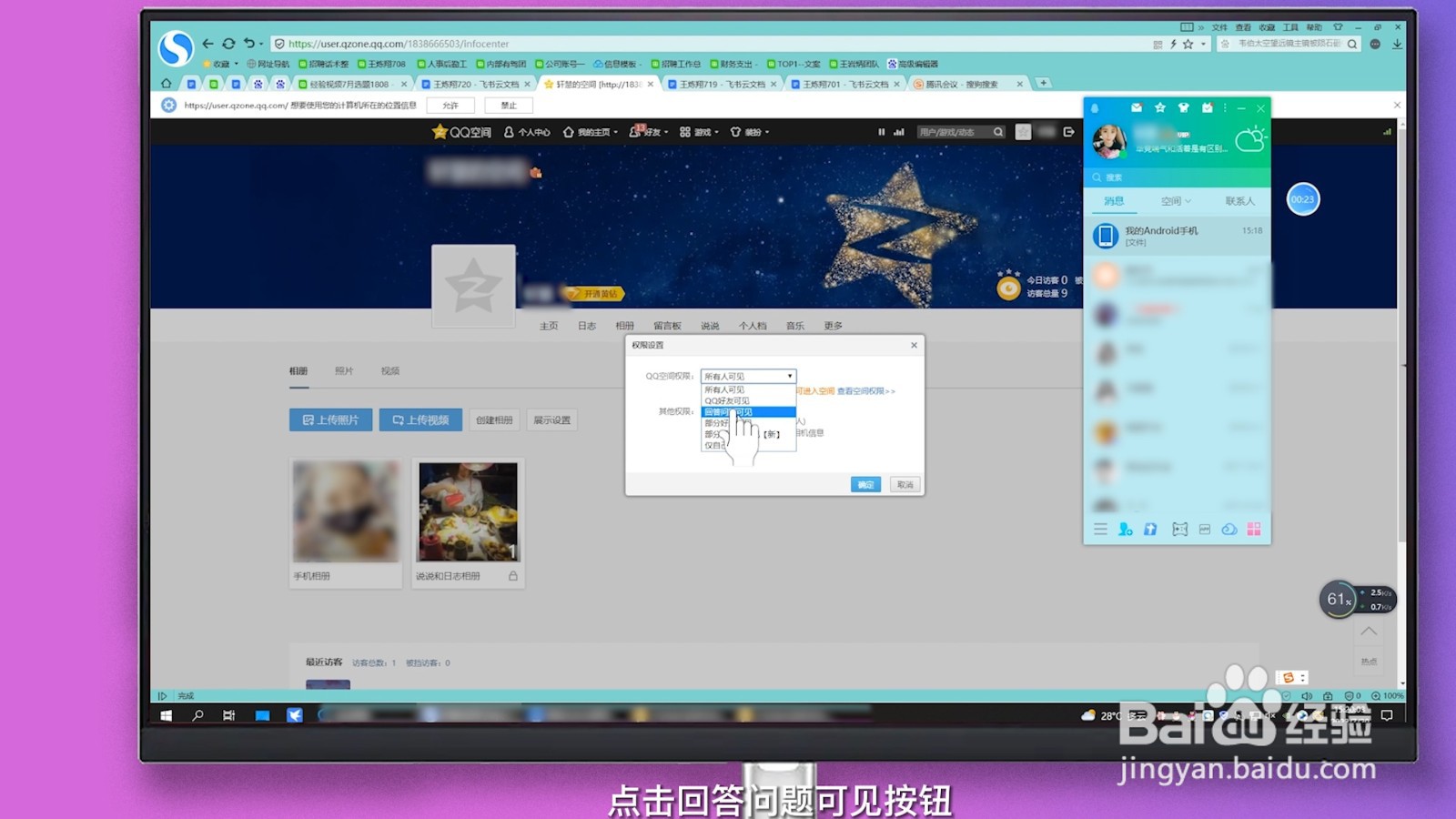
Task: Open the Windows notification center icon
Action: tap(1387, 715)
